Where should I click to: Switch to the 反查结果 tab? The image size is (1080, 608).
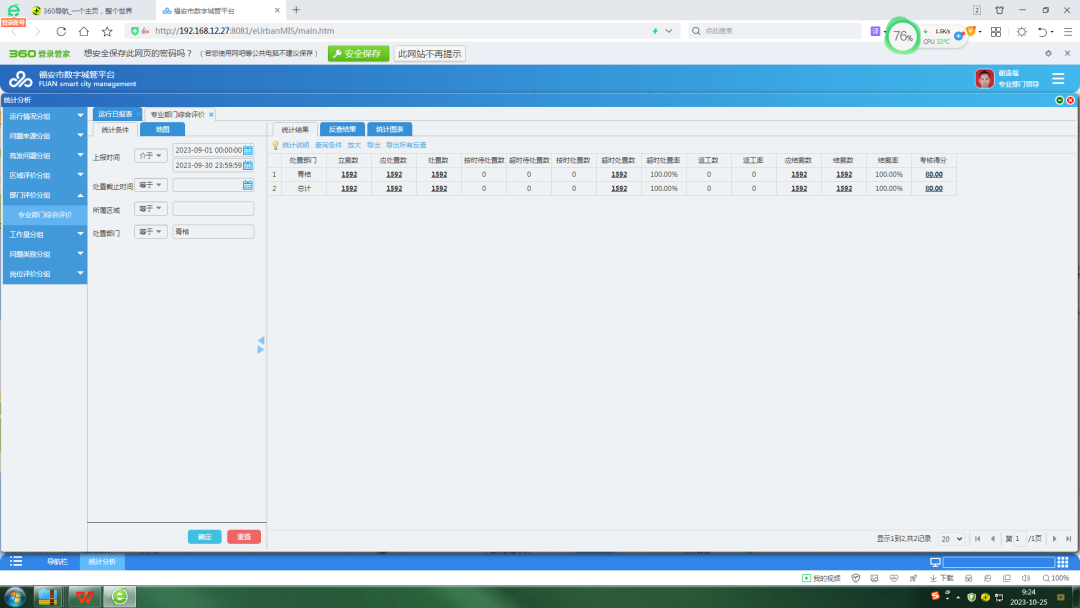coord(342,129)
